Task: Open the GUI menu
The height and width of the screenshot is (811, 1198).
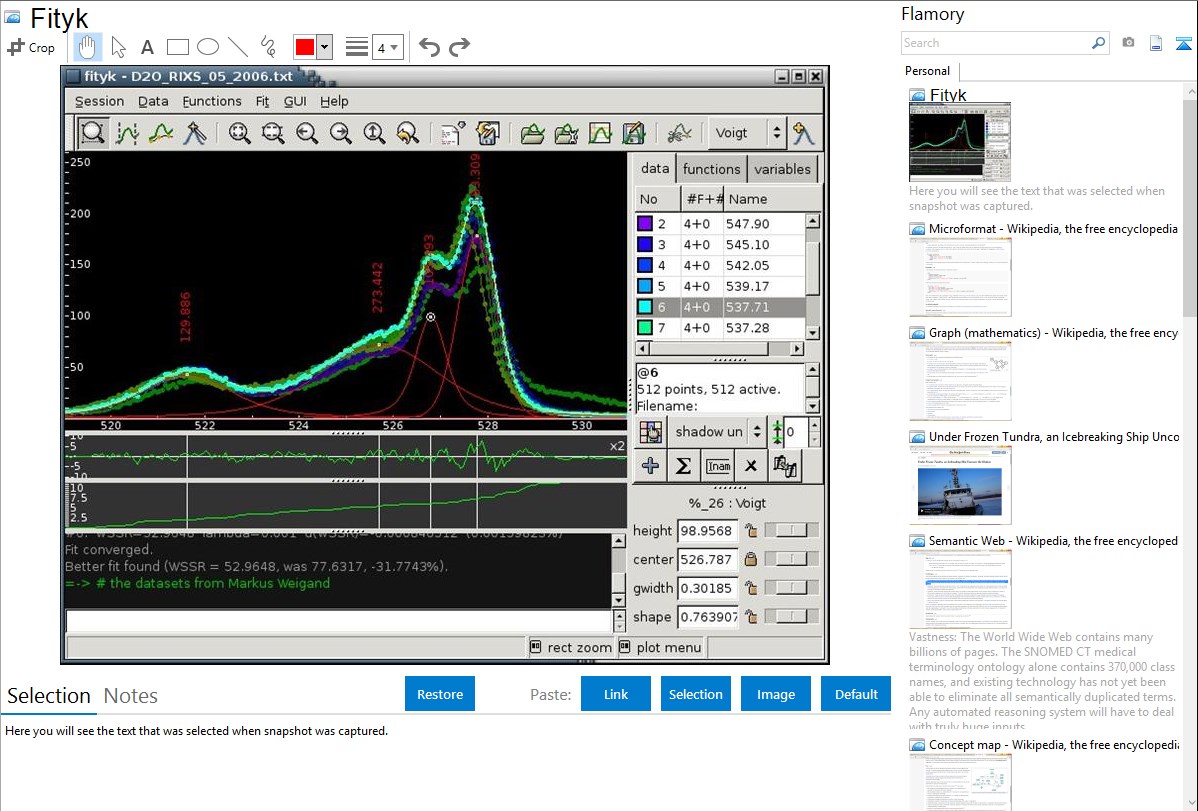Action: [295, 101]
